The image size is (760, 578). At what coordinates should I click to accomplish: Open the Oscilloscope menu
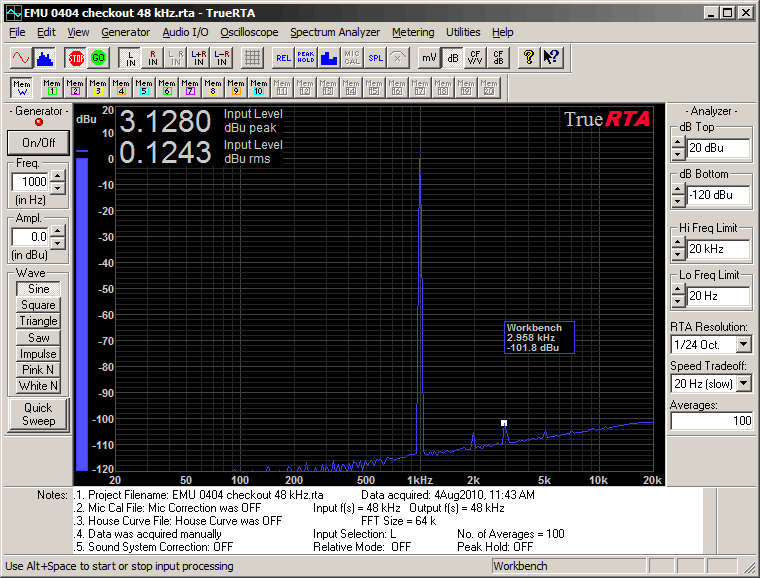pyautogui.click(x=249, y=32)
